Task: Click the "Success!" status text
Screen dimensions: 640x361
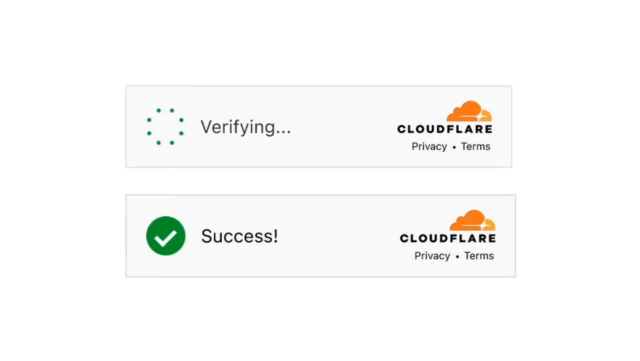Action: (240, 236)
